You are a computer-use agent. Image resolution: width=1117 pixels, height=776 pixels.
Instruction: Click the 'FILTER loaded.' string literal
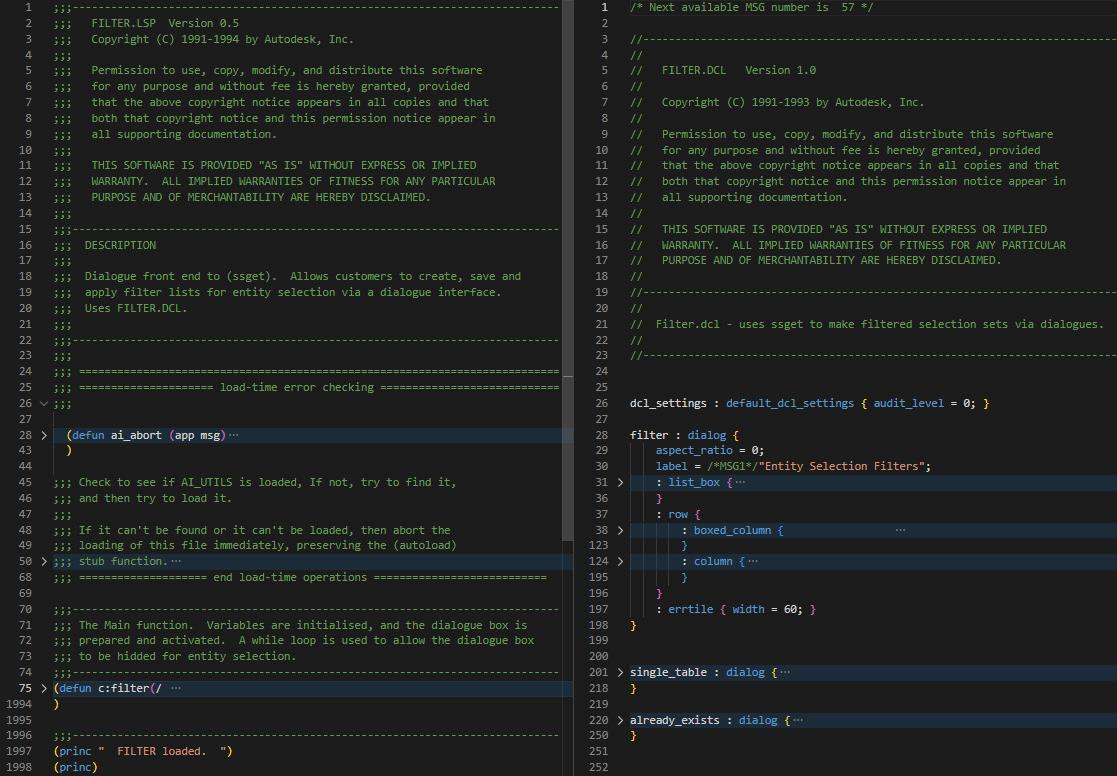165,751
